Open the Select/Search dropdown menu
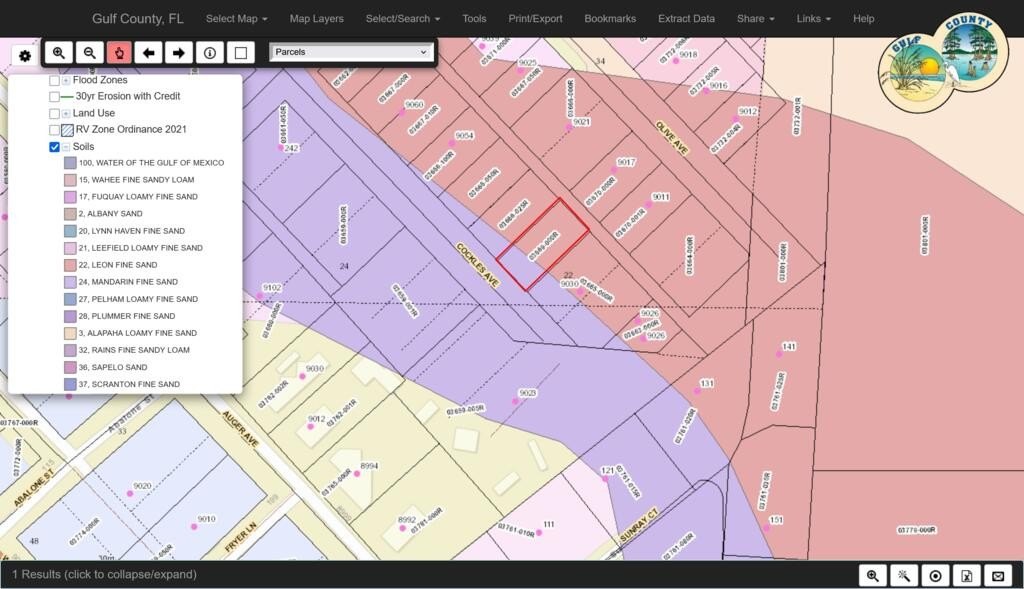 [x=403, y=19]
